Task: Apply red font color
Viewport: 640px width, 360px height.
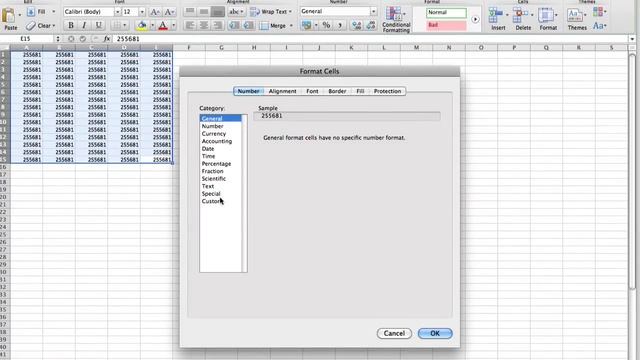Action: tap(163, 25)
